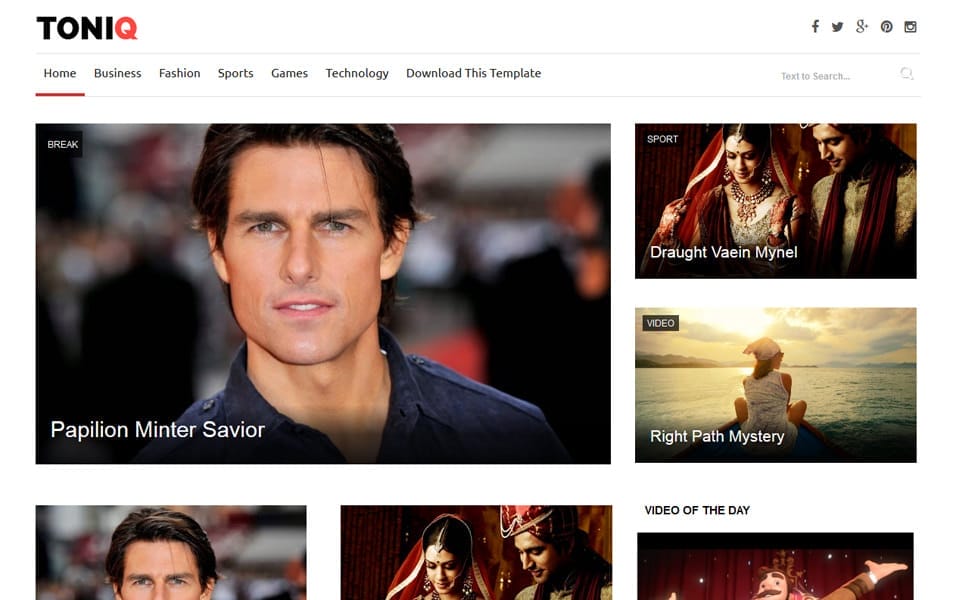This screenshot has width=954, height=600.
Task: Click the TONIQ site logo
Action: [x=86, y=28]
